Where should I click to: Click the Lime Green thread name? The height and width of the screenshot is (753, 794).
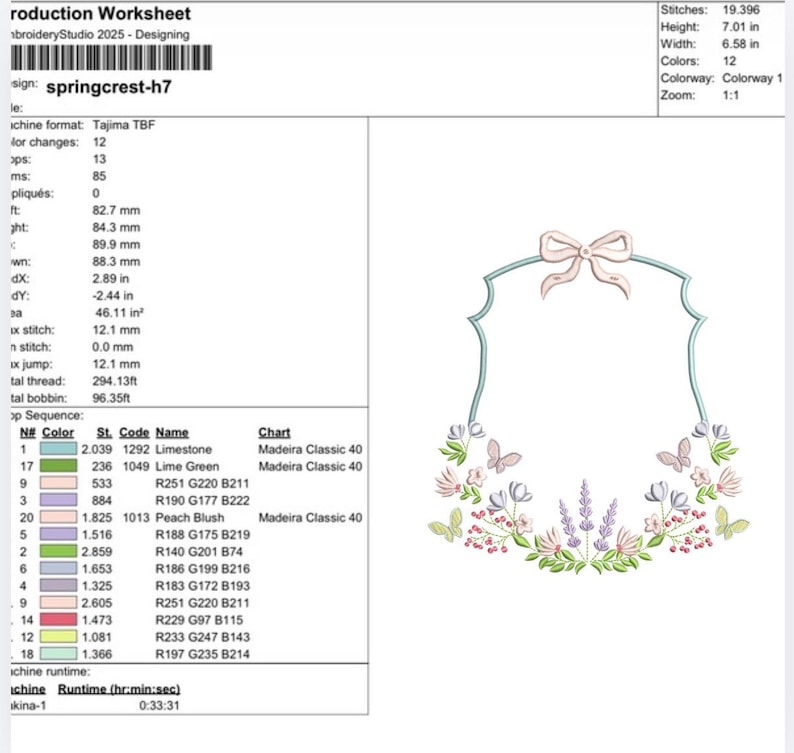tap(187, 466)
